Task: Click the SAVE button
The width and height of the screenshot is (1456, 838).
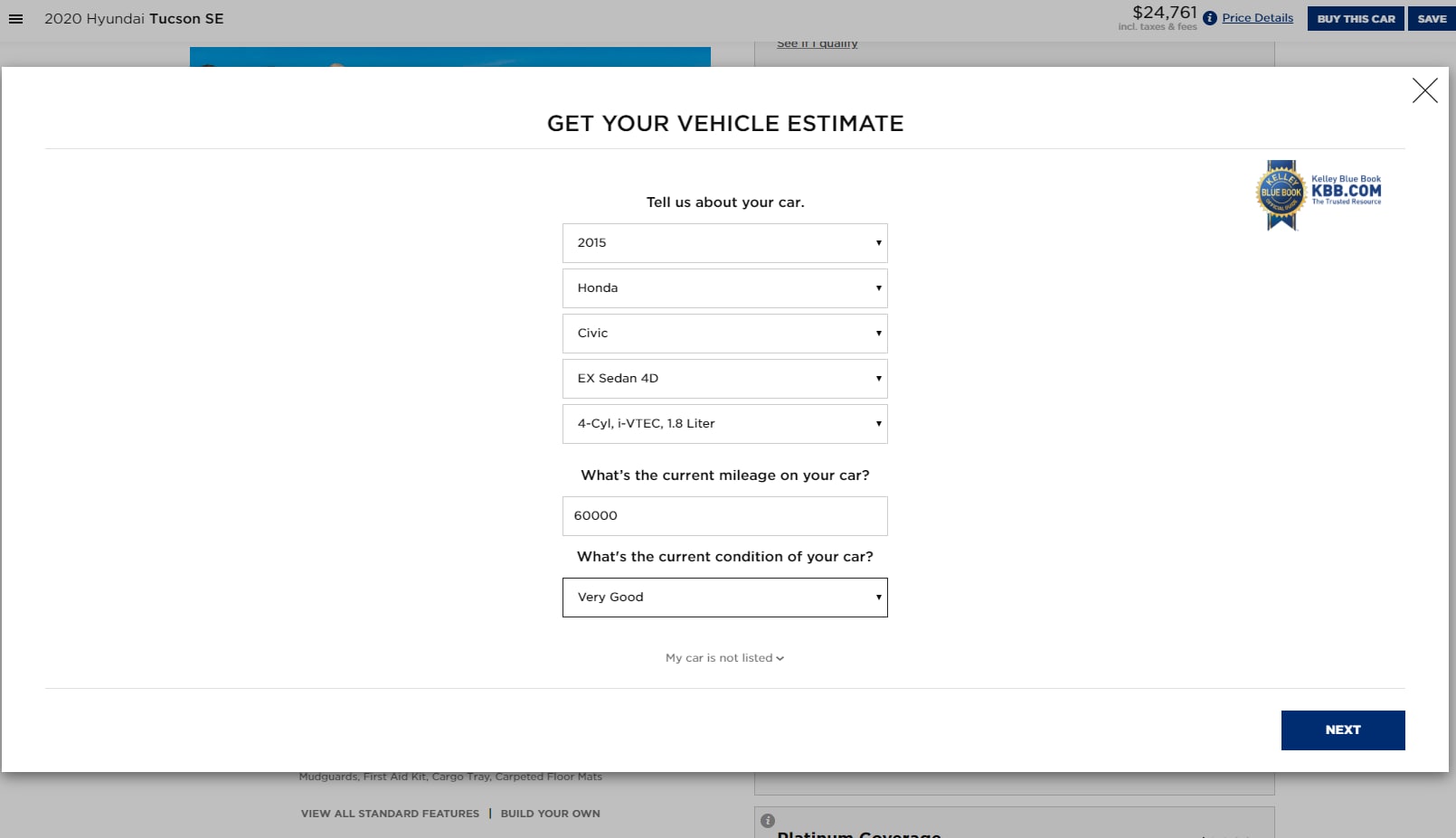Action: point(1432,19)
